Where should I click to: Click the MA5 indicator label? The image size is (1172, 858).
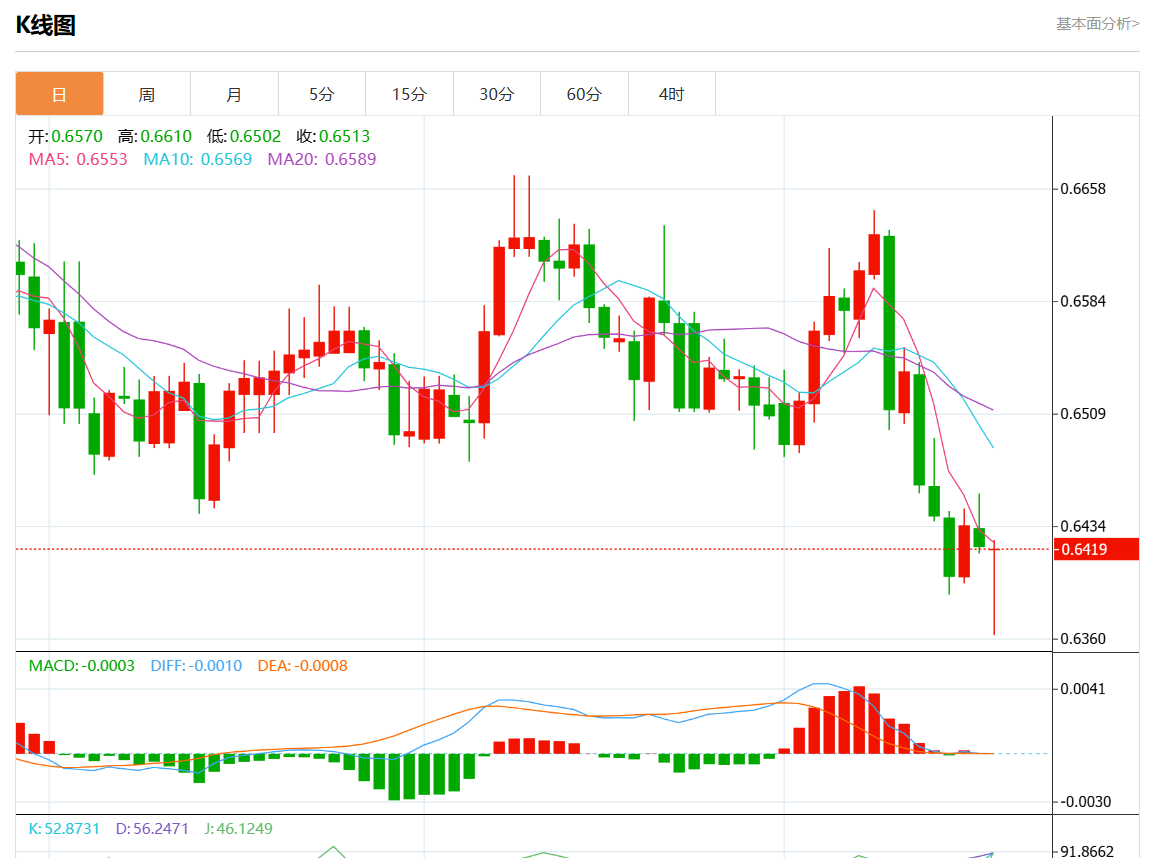pyautogui.click(x=78, y=159)
